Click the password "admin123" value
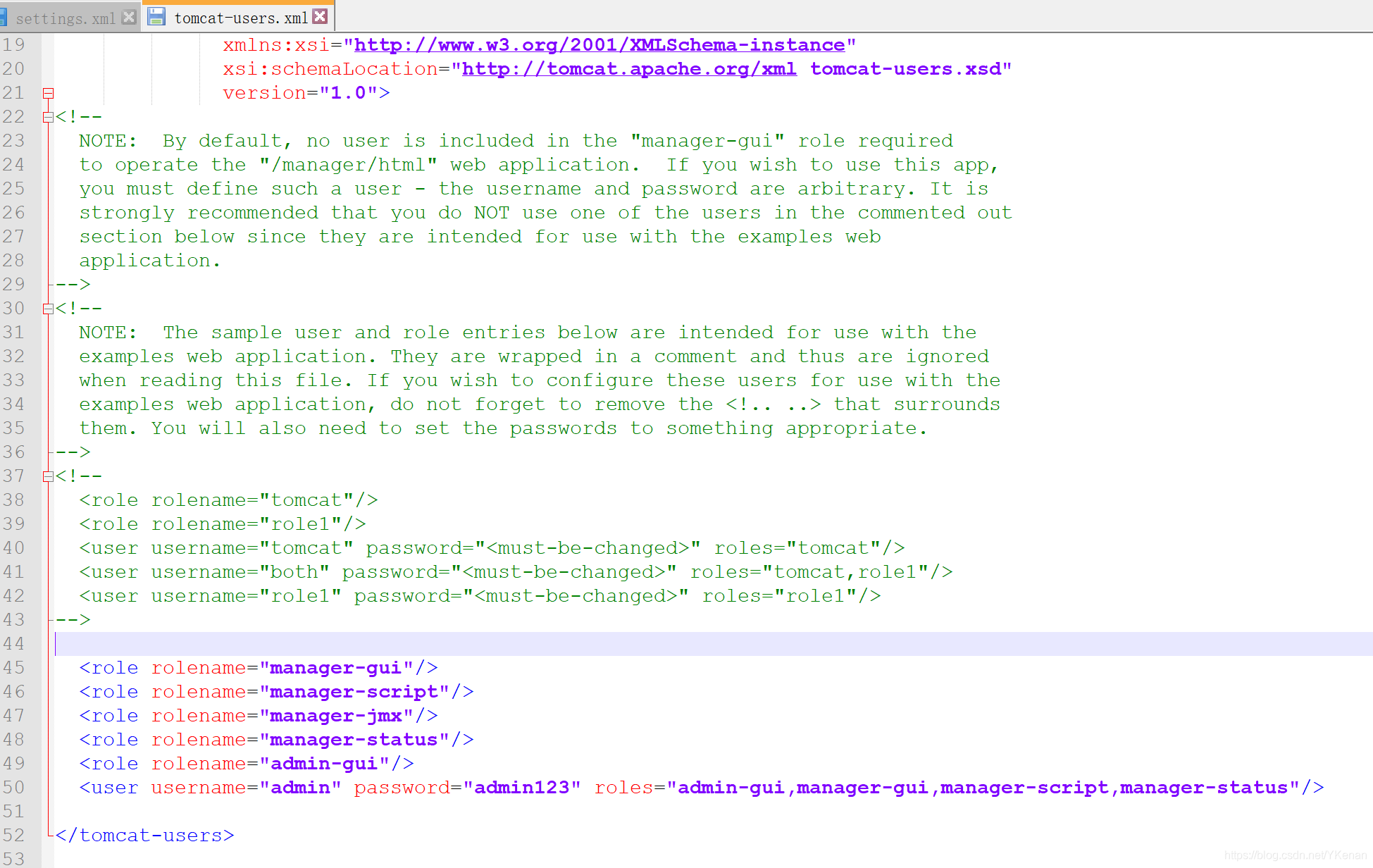 click(x=522, y=788)
